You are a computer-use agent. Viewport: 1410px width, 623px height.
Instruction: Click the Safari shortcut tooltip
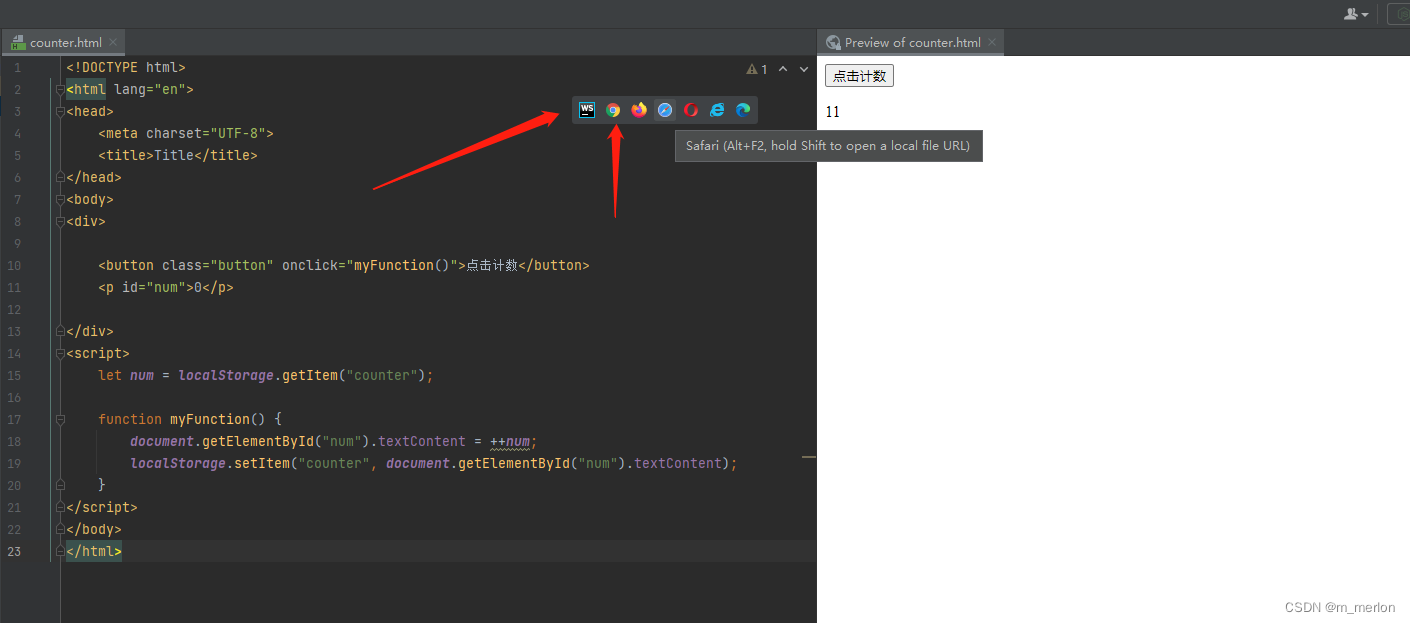point(828,146)
